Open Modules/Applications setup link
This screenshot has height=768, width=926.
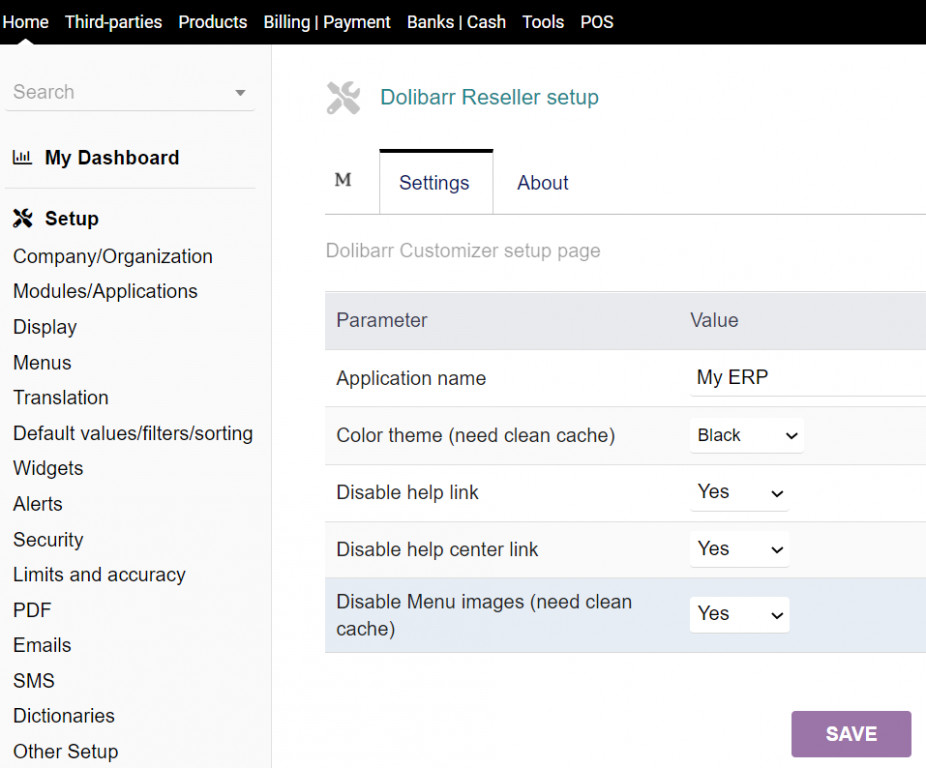tap(105, 292)
